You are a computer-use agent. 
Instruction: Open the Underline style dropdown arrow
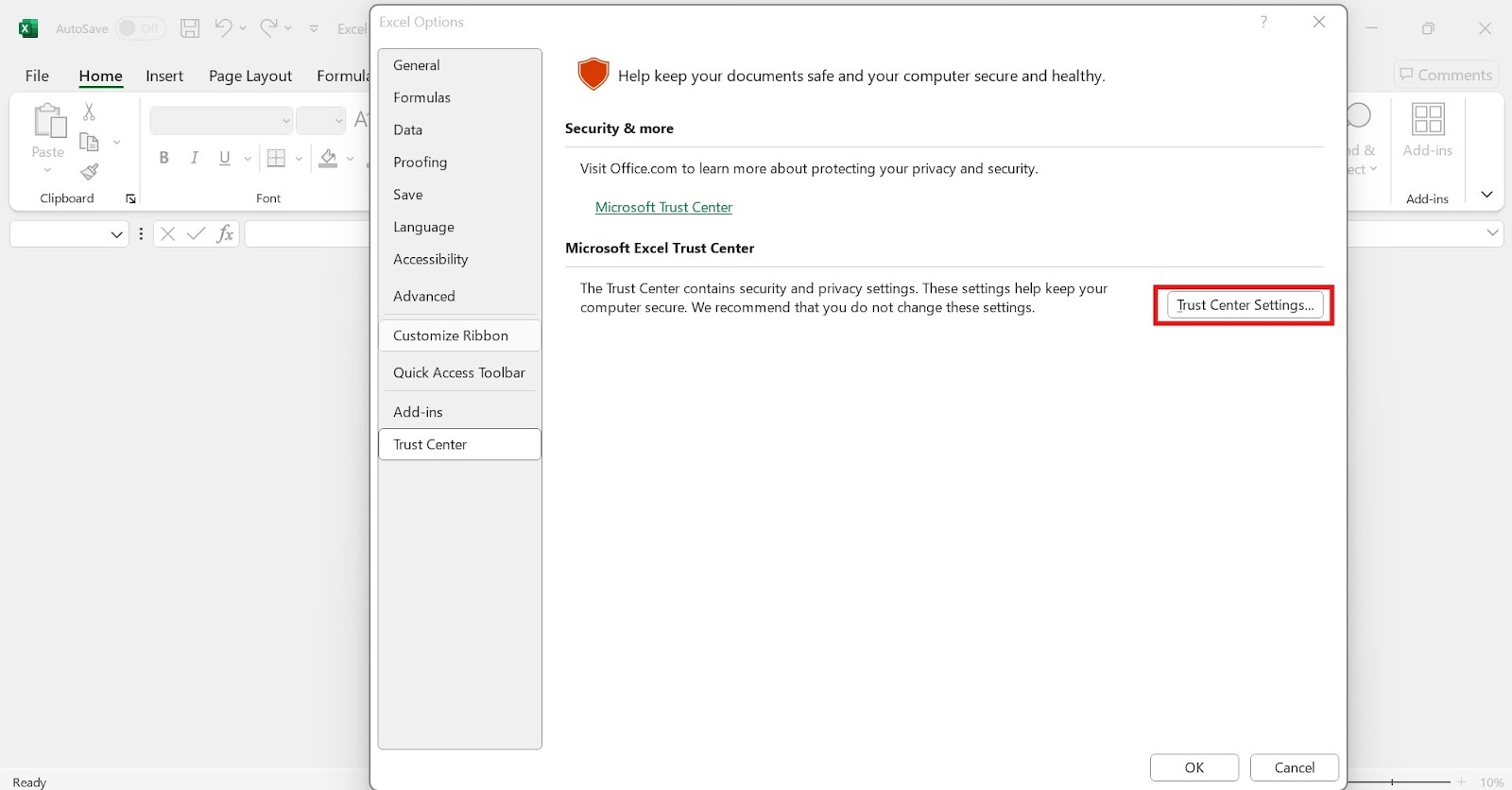tap(248, 159)
